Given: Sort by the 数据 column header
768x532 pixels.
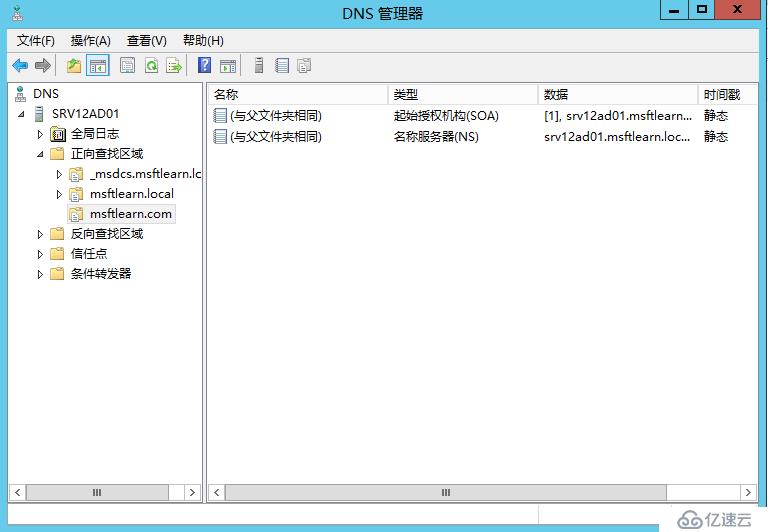Looking at the screenshot, I should [618, 94].
